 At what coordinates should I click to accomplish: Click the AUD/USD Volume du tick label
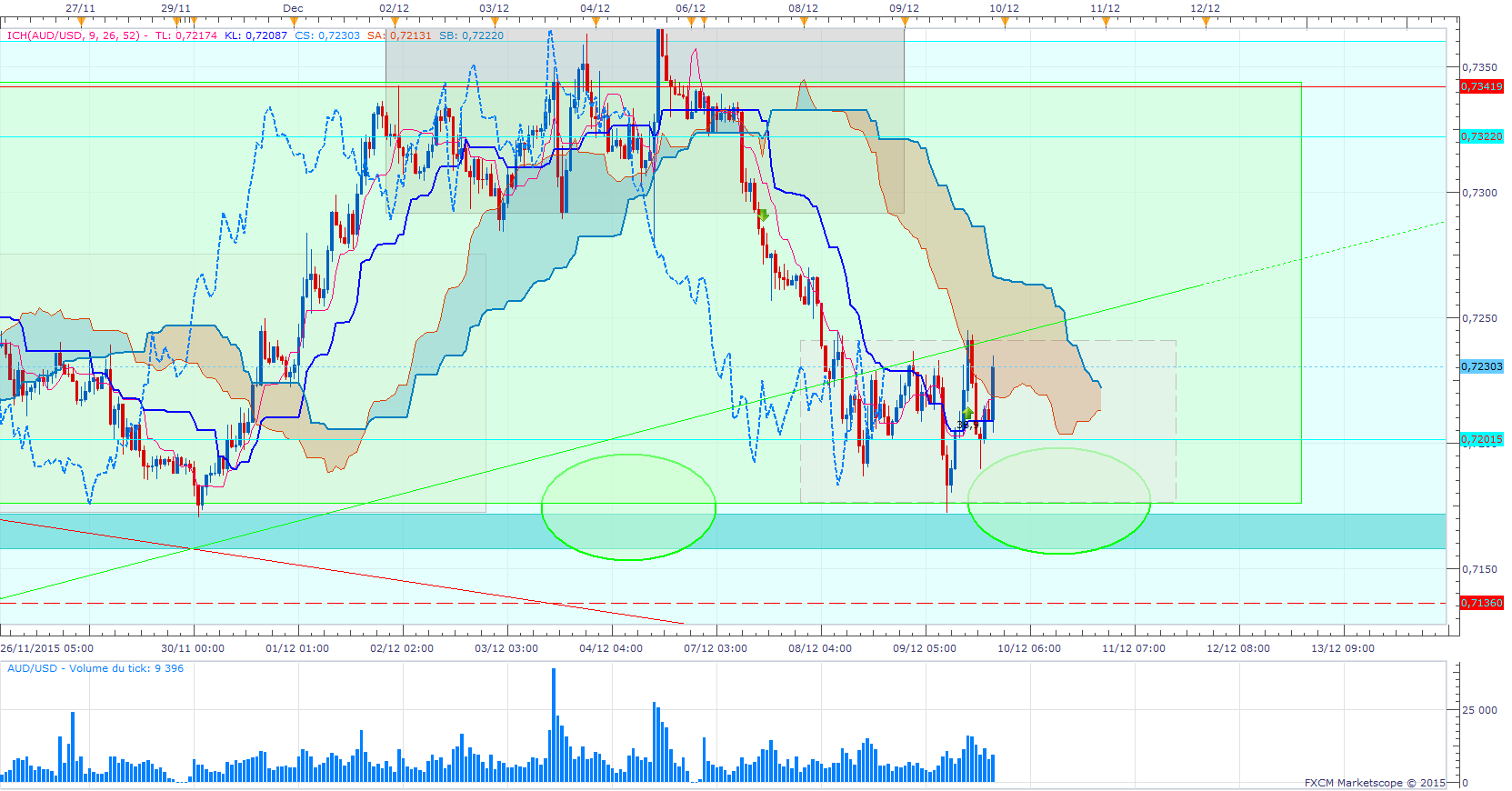[95, 668]
